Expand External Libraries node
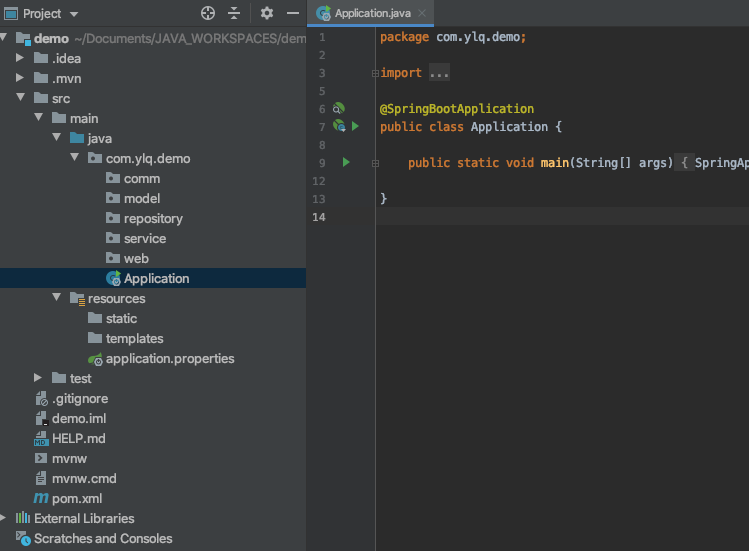Screen dimensions: 749x551 (x=4, y=518)
